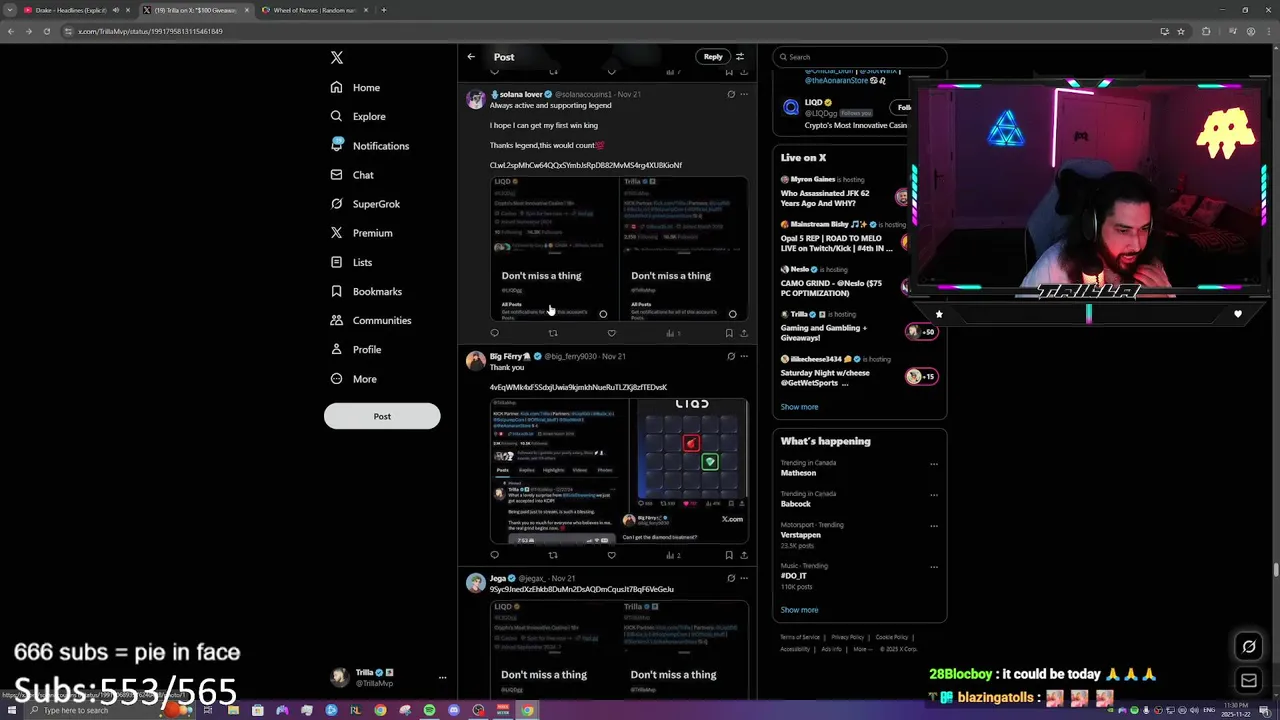Open #DO_IT trending topic
This screenshot has width=1280, height=720.
[792, 576]
